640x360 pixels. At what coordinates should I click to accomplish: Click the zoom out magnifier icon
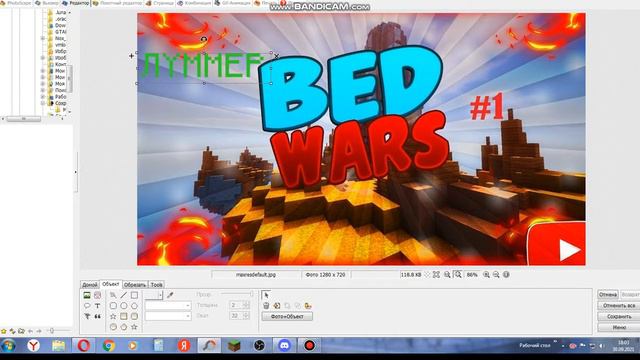tap(496, 275)
